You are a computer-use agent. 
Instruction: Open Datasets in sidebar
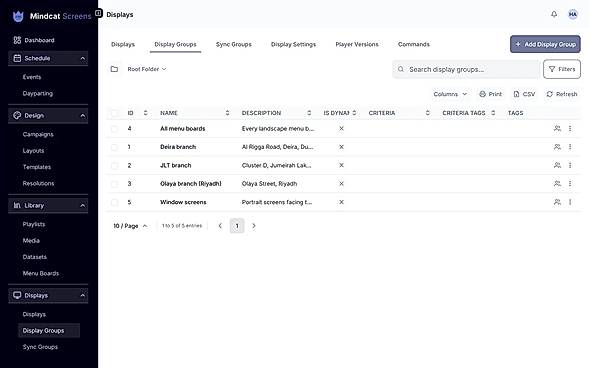tap(35, 257)
